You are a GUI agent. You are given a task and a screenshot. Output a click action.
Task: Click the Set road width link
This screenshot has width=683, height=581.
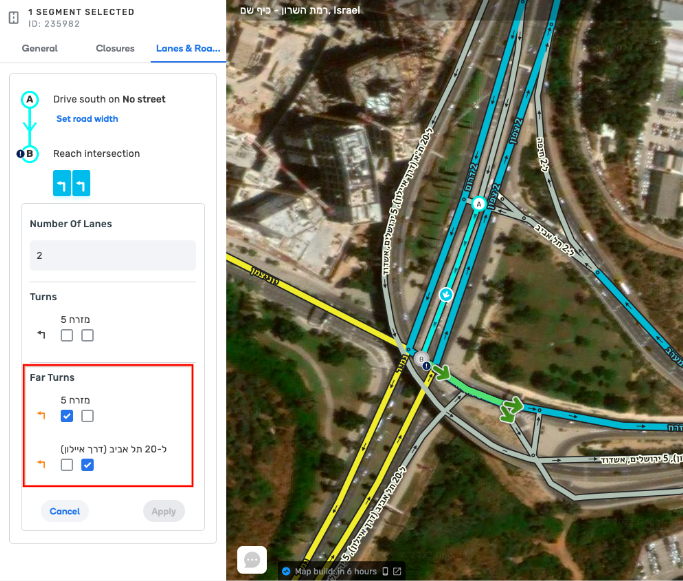click(87, 119)
